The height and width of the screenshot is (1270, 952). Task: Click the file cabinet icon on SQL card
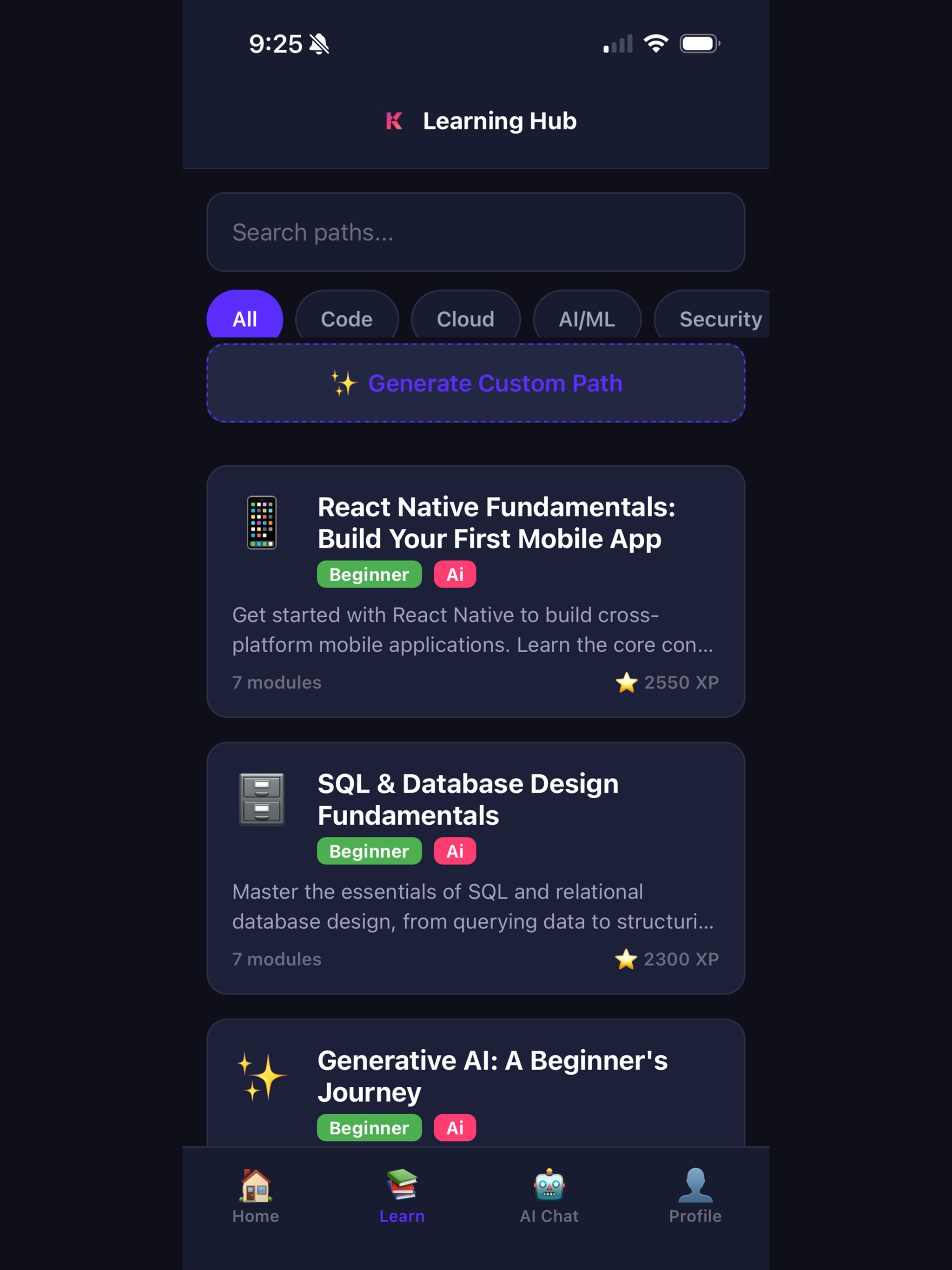pyautogui.click(x=262, y=799)
